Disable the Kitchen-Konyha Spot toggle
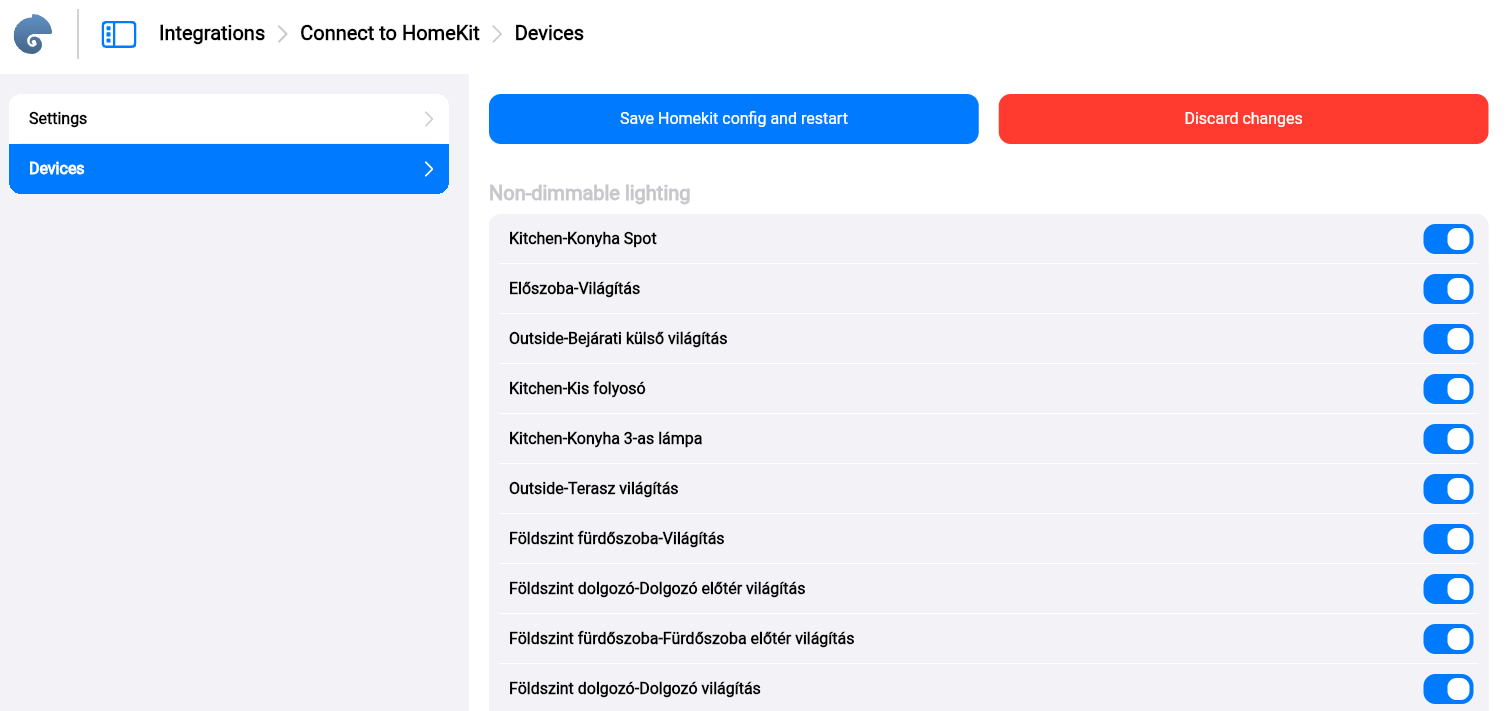 click(1447, 239)
